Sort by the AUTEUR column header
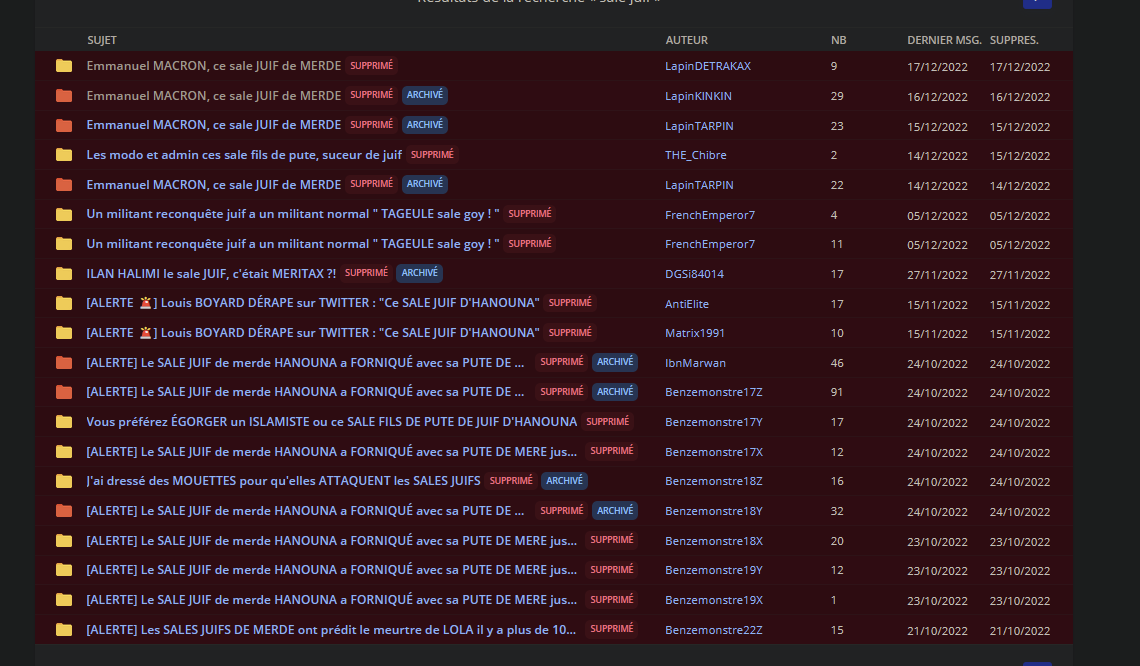The height and width of the screenshot is (666, 1140). coord(686,40)
